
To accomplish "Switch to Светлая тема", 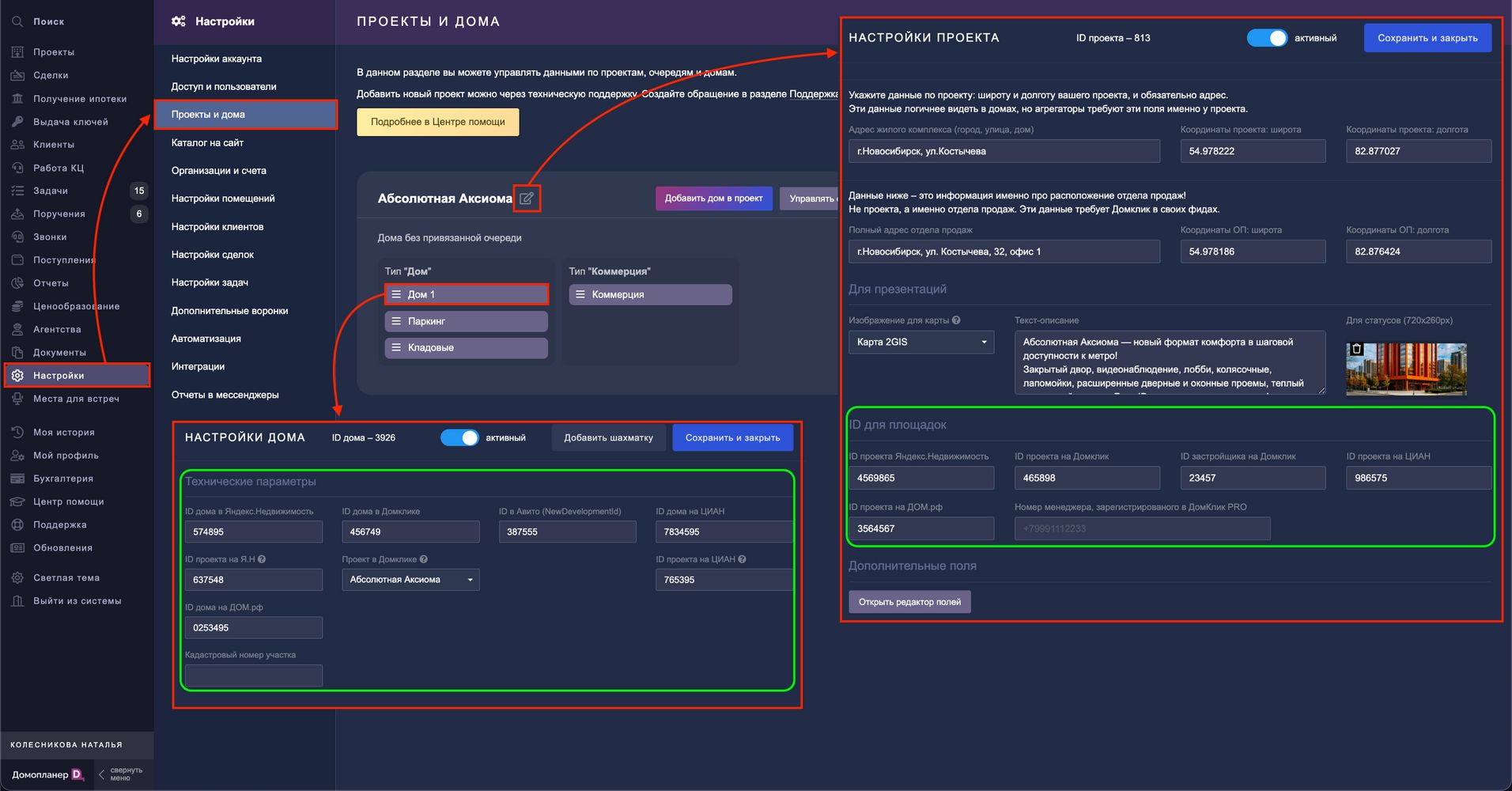I will 66,577.
